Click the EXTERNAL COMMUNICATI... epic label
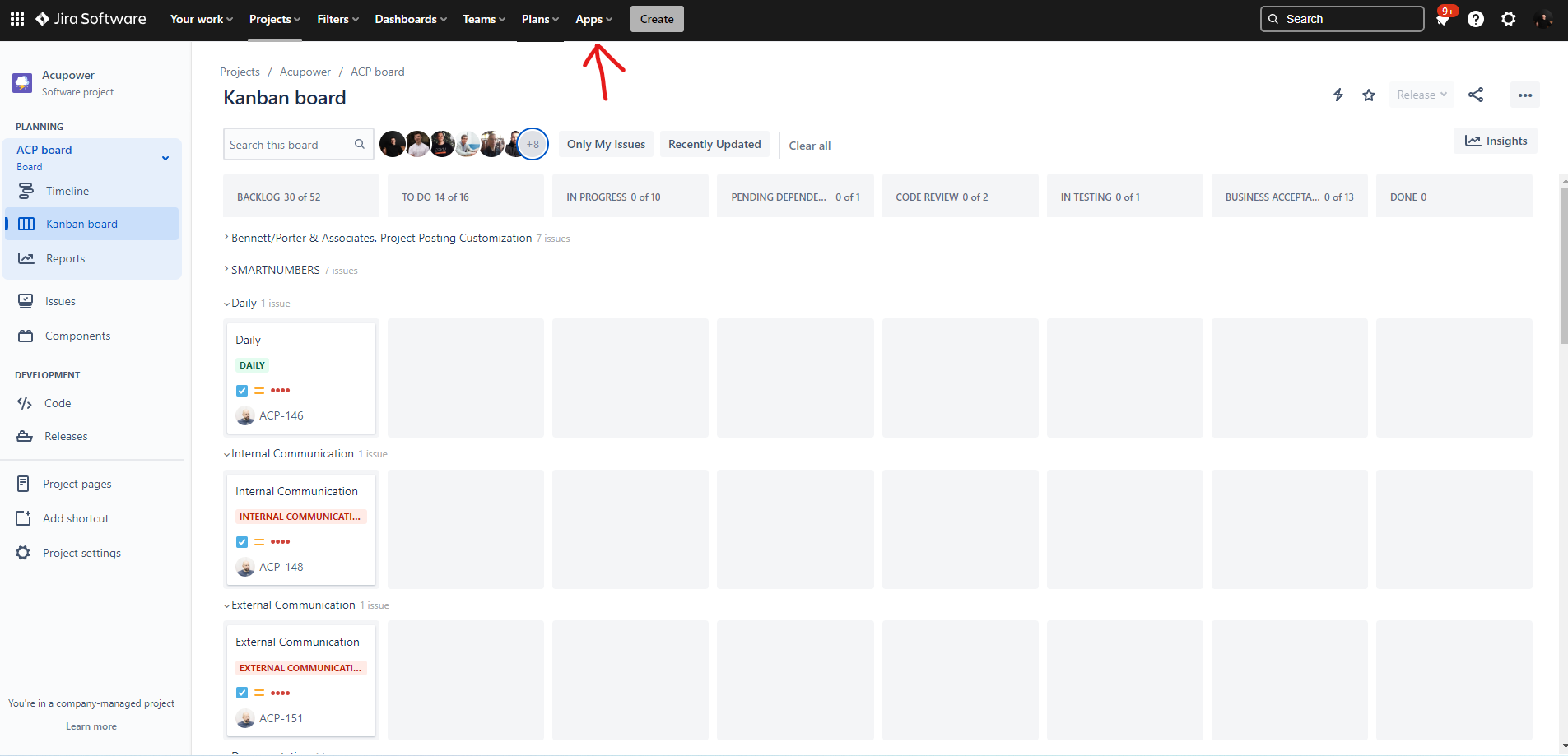The width and height of the screenshot is (1568, 756). pos(300,668)
